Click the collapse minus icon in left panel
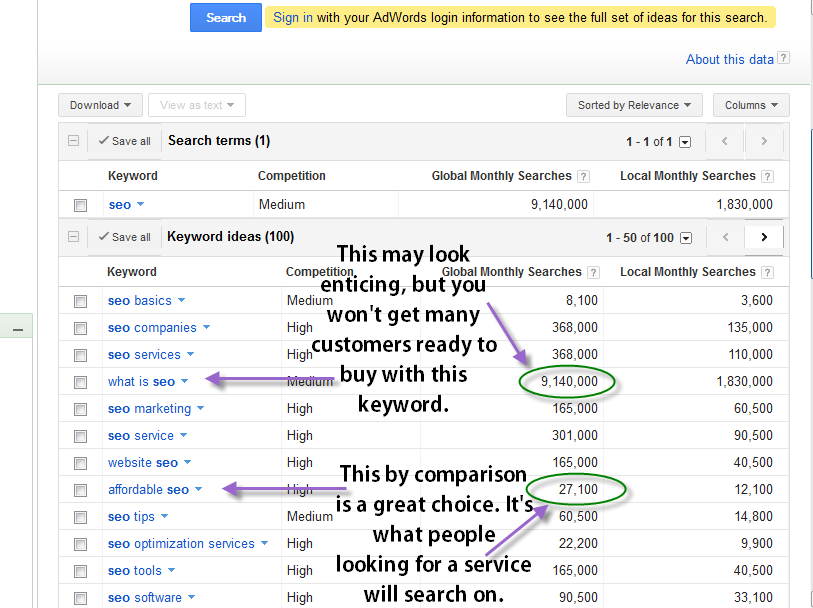This screenshot has width=813, height=608. 17,329
